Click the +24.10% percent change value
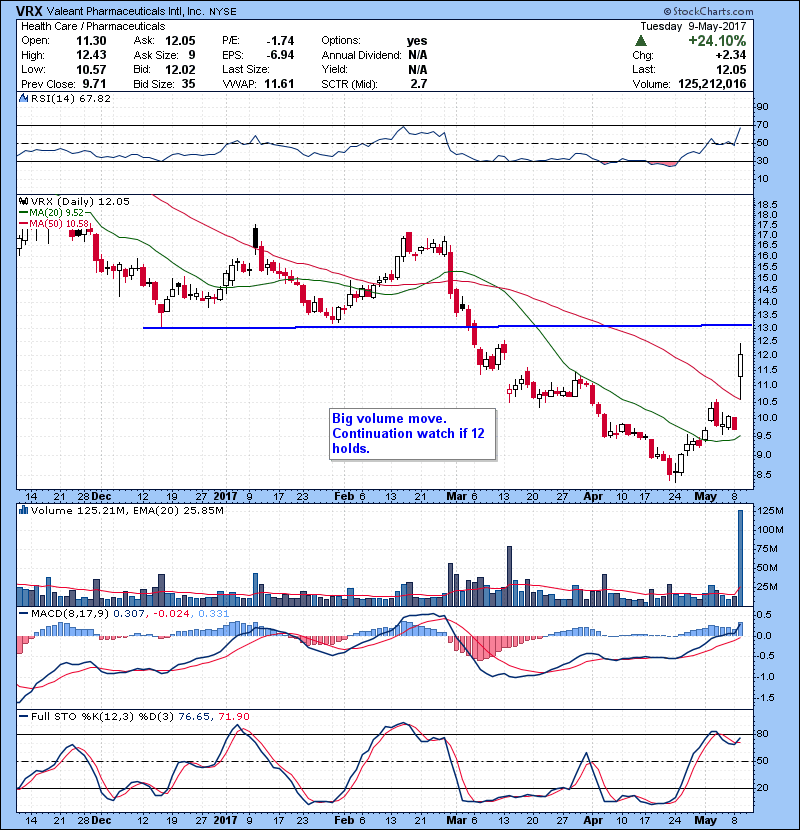Viewport: 800px width, 830px height. coord(717,41)
